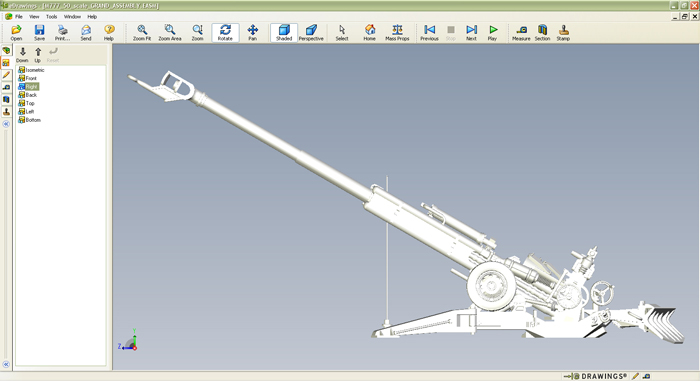
Task: Open the Tools menu
Action: 51,17
